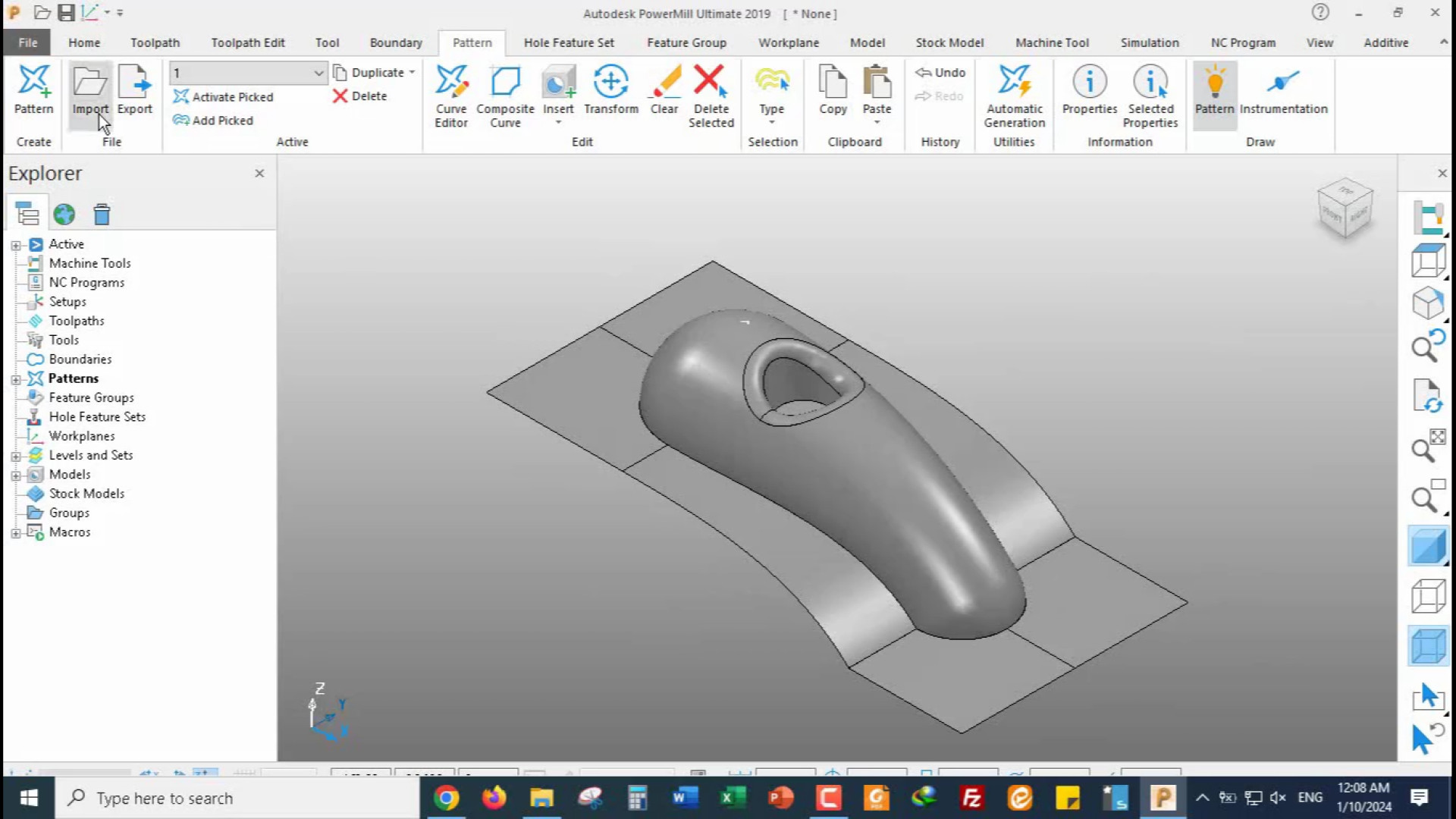Switch to the Home ribbon tab

(84, 42)
